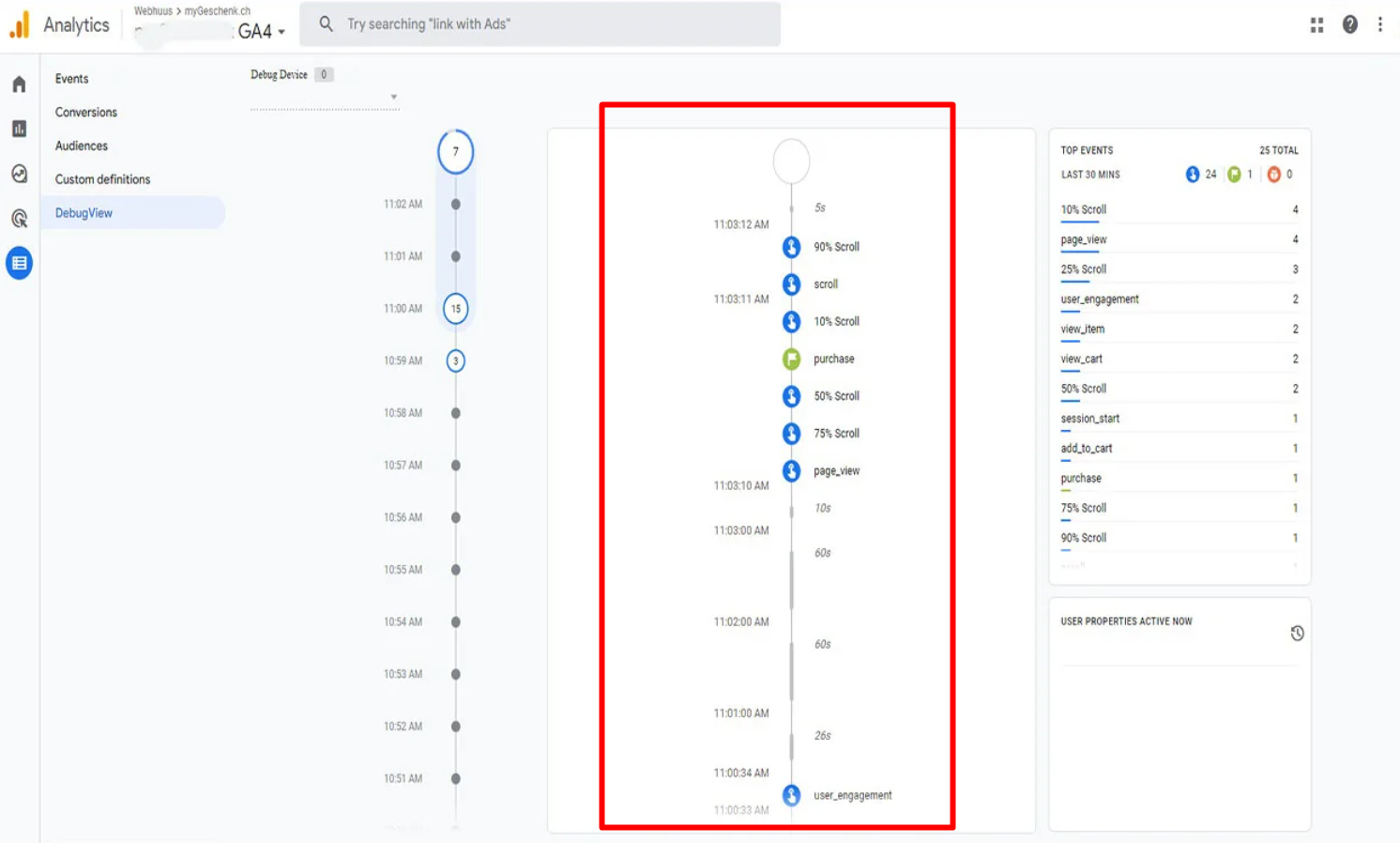This screenshot has width=1400, height=843.
Task: Open Custom definitions page
Action: [x=102, y=179]
